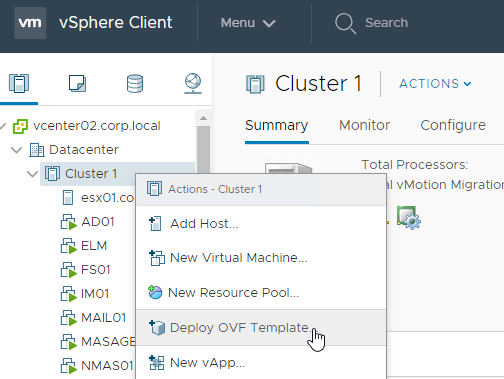The image size is (504, 379).
Task: Click the MASAGE VM icon
Action: 69,342
